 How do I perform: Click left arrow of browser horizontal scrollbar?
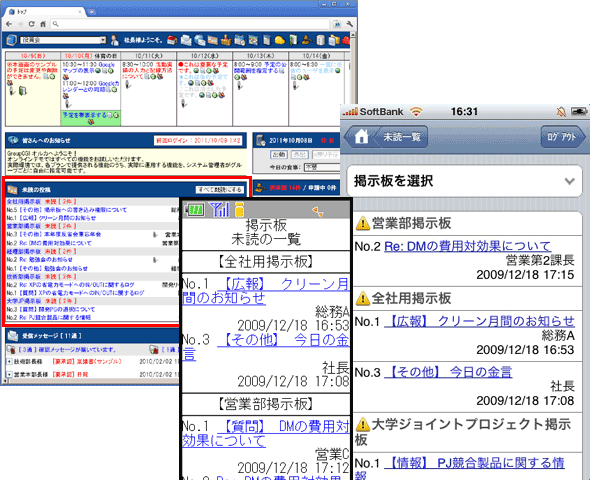[5, 381]
